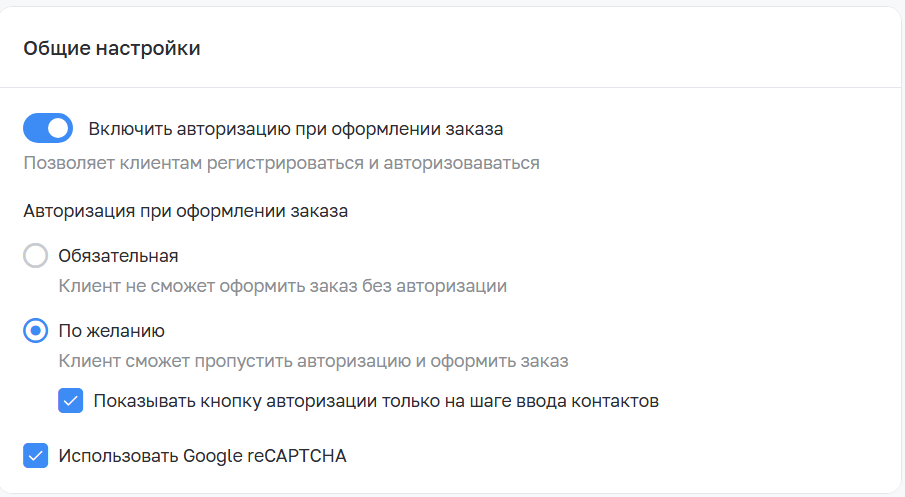Disable the order checkout authorization toggle switch

pos(48,128)
